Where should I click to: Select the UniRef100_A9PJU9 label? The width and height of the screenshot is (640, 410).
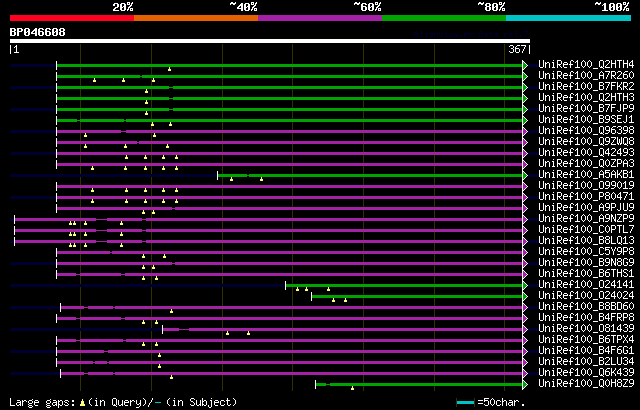pyautogui.click(x=586, y=208)
